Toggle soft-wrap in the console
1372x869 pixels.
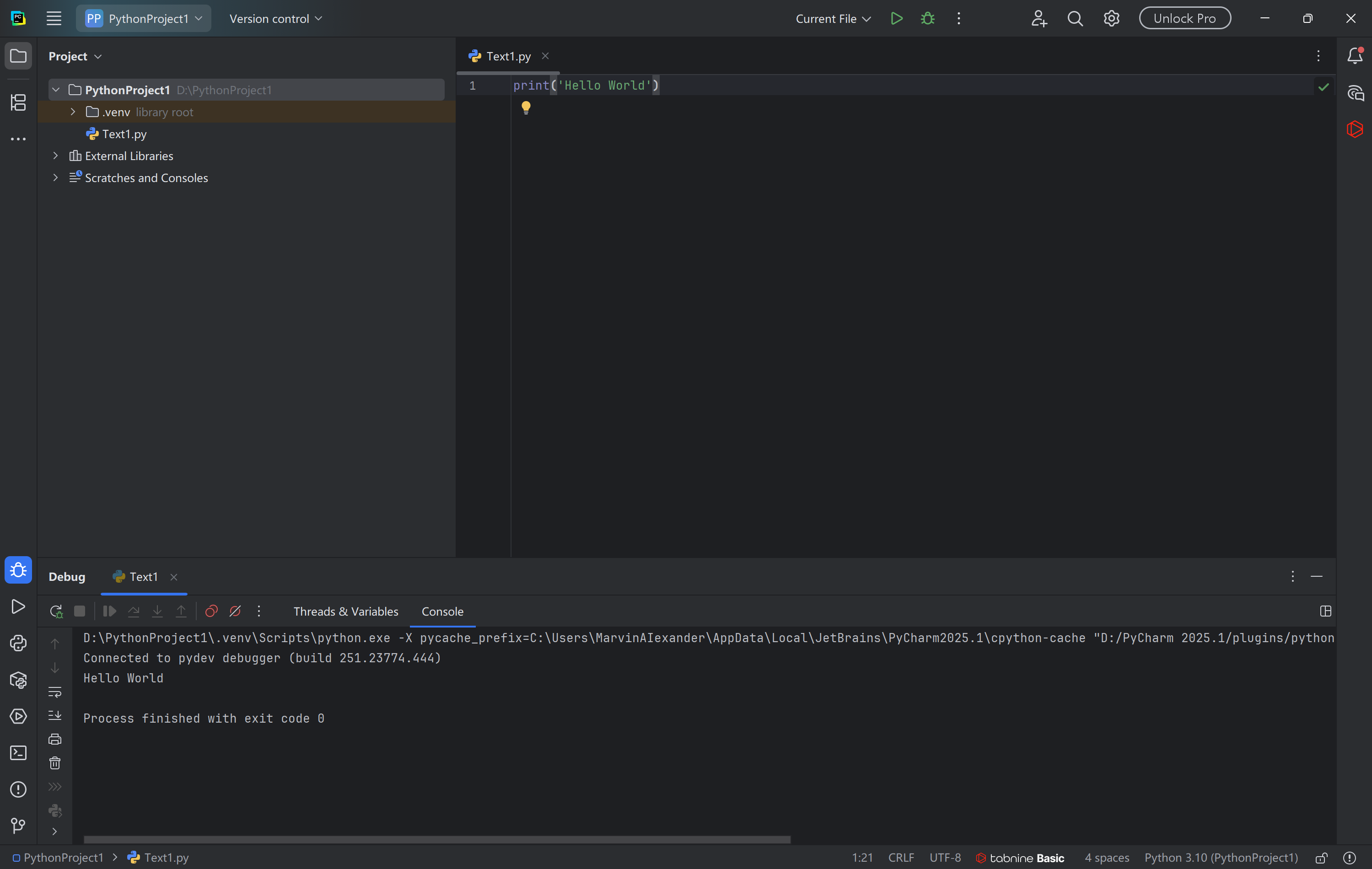point(55,692)
